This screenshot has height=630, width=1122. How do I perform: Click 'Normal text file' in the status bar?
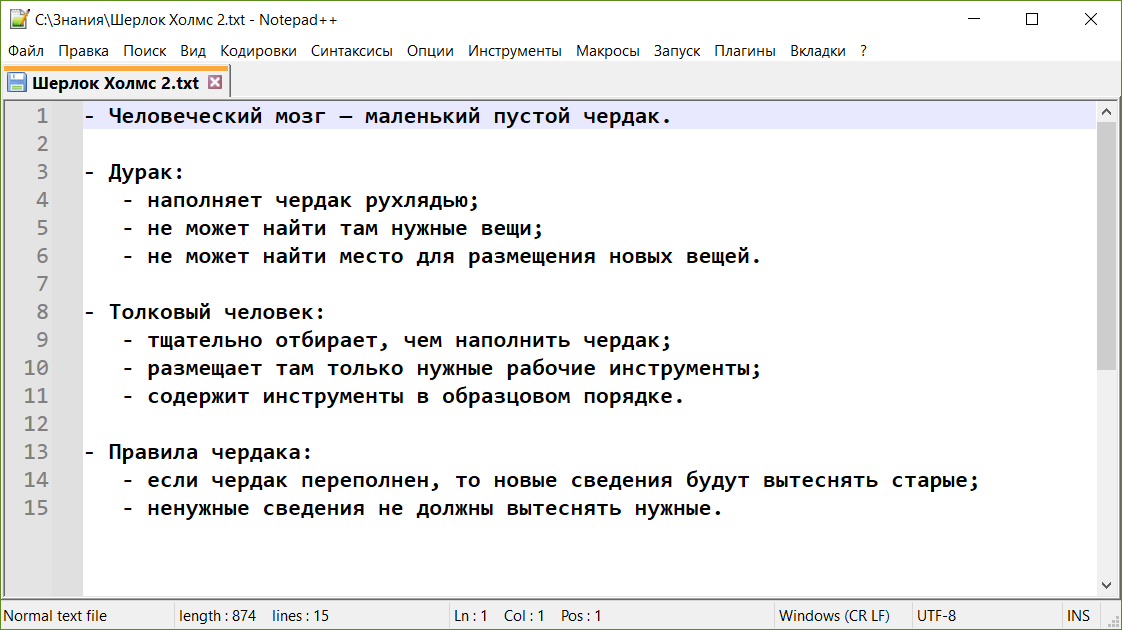coord(55,616)
